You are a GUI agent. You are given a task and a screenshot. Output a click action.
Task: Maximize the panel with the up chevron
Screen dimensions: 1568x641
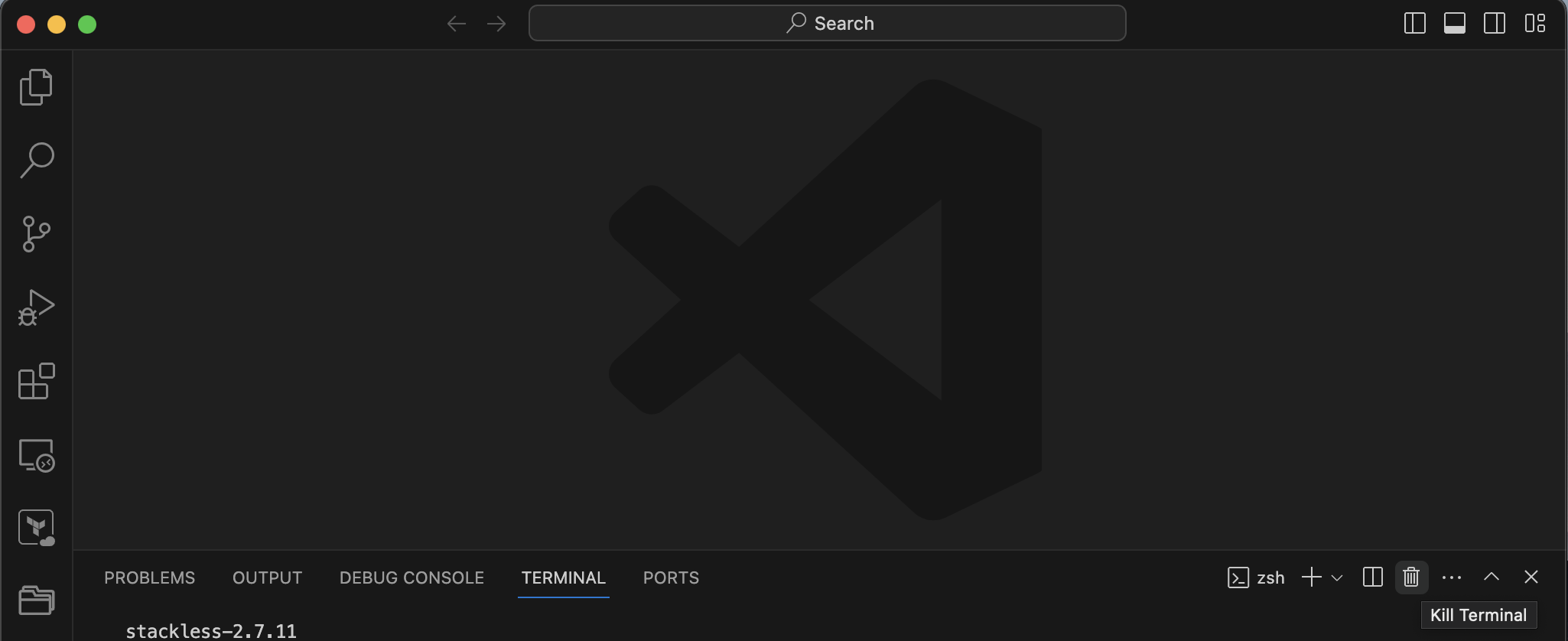1492,577
